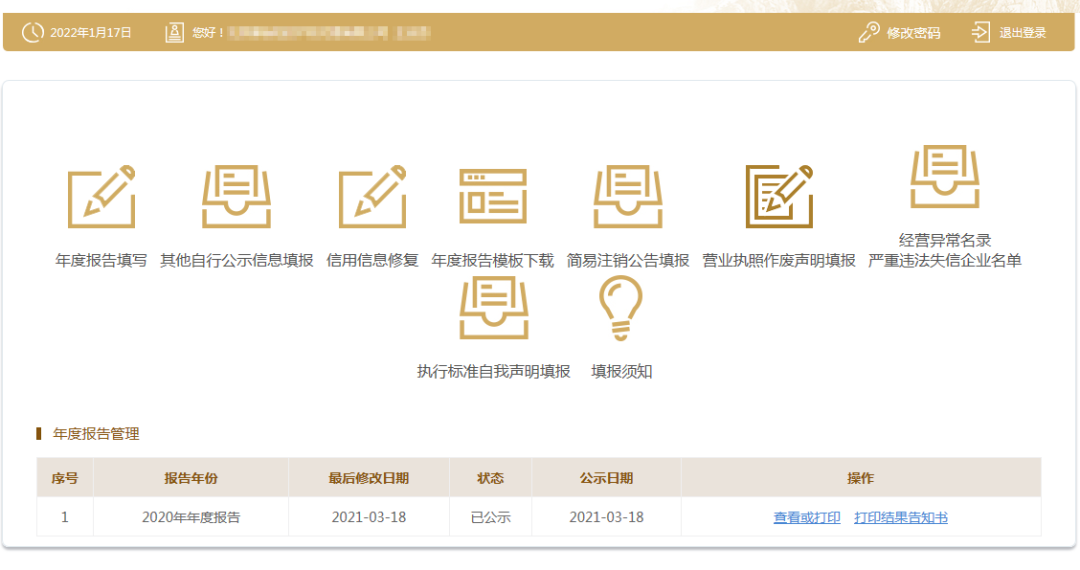Select the 营业执照作废声明填报 icon

(779, 197)
